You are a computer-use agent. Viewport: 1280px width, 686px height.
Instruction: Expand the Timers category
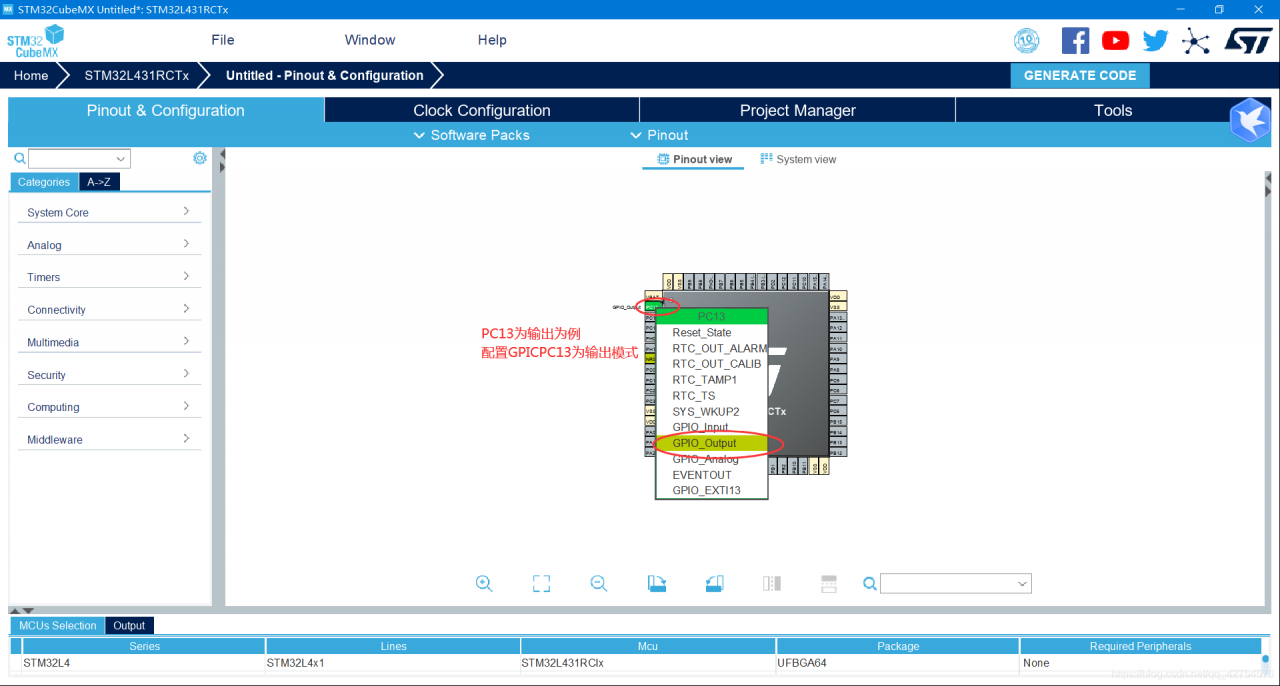coord(109,277)
